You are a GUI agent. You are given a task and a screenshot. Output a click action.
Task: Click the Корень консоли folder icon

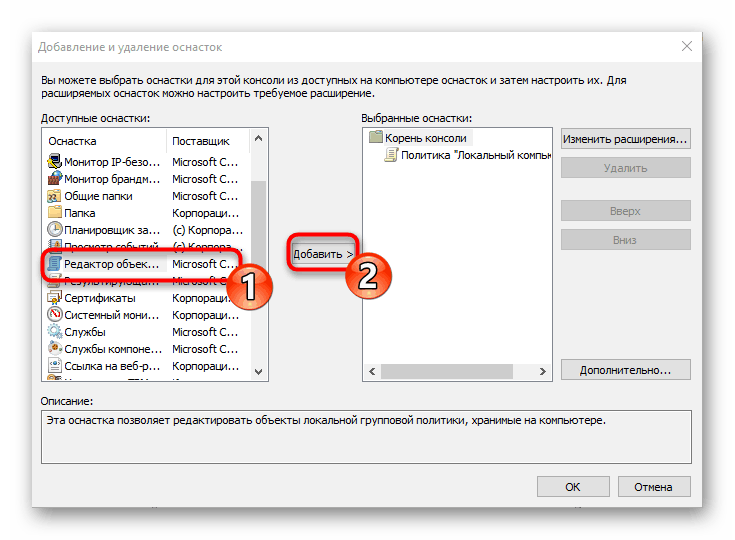tap(376, 137)
